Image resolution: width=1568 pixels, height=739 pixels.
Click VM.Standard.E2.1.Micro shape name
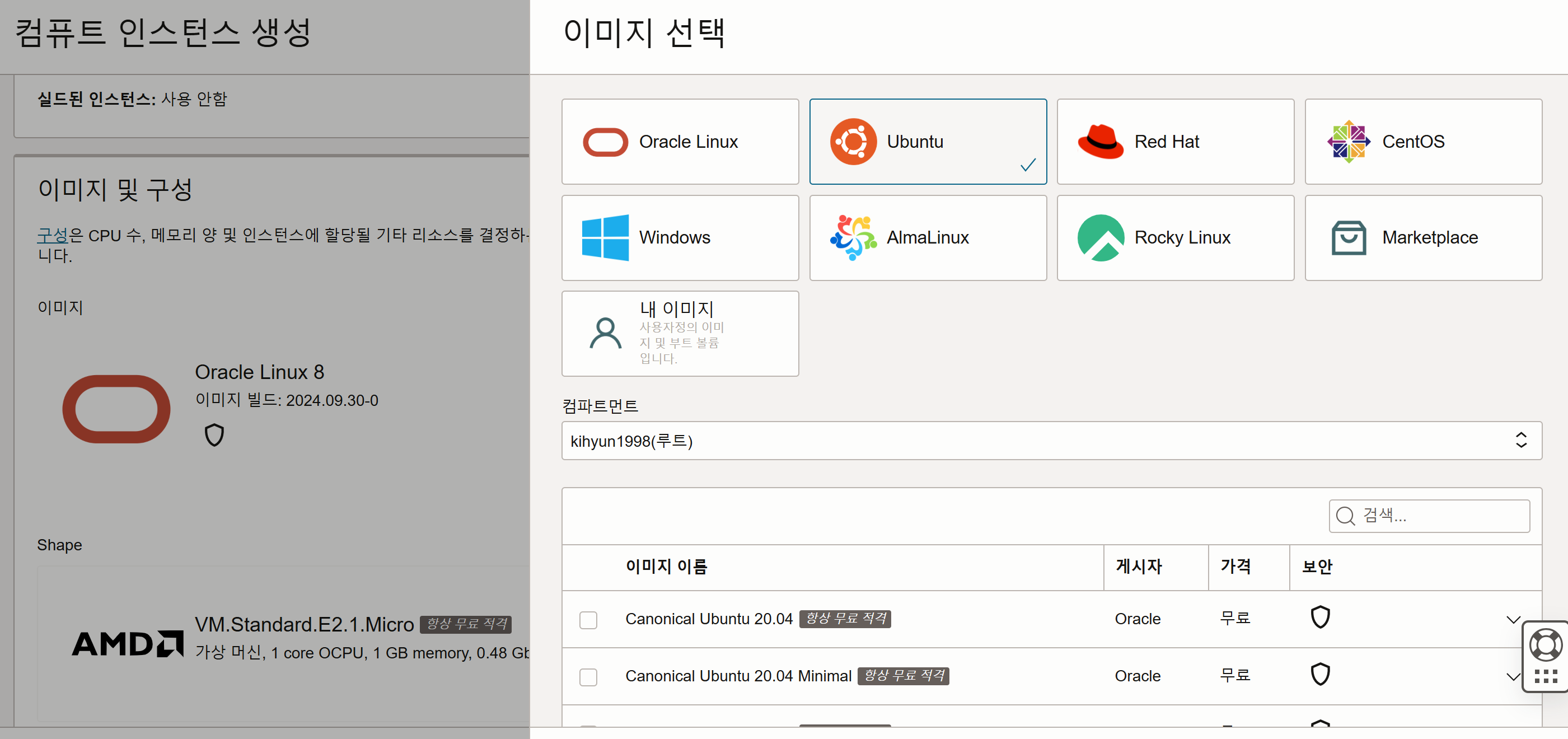(305, 625)
